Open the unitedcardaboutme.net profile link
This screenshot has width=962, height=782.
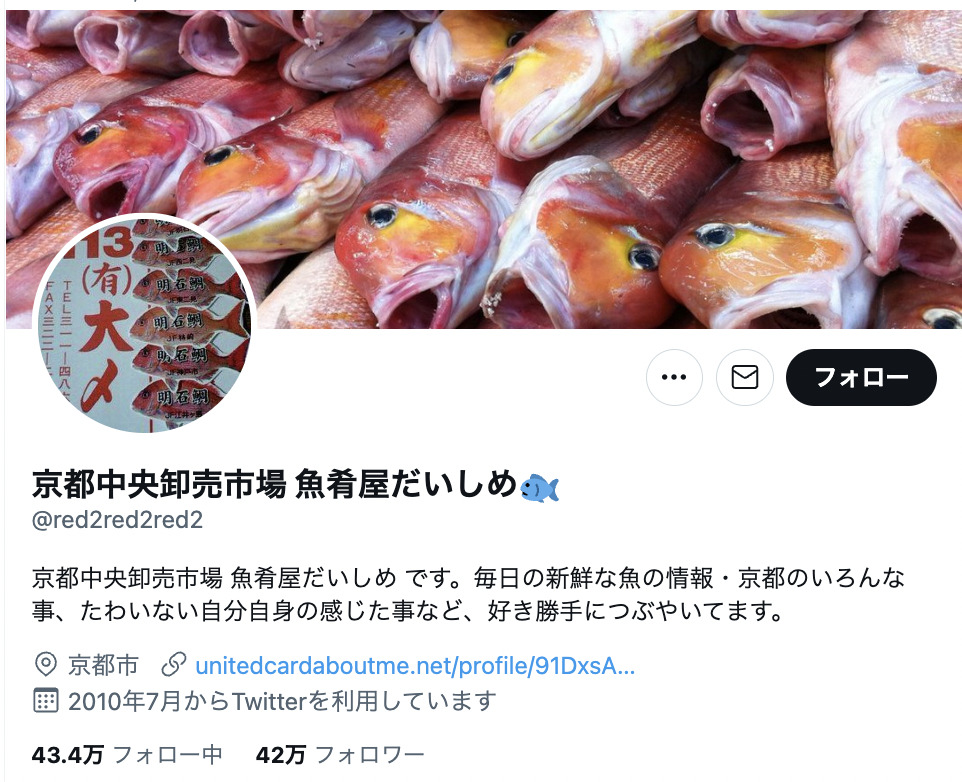point(415,665)
